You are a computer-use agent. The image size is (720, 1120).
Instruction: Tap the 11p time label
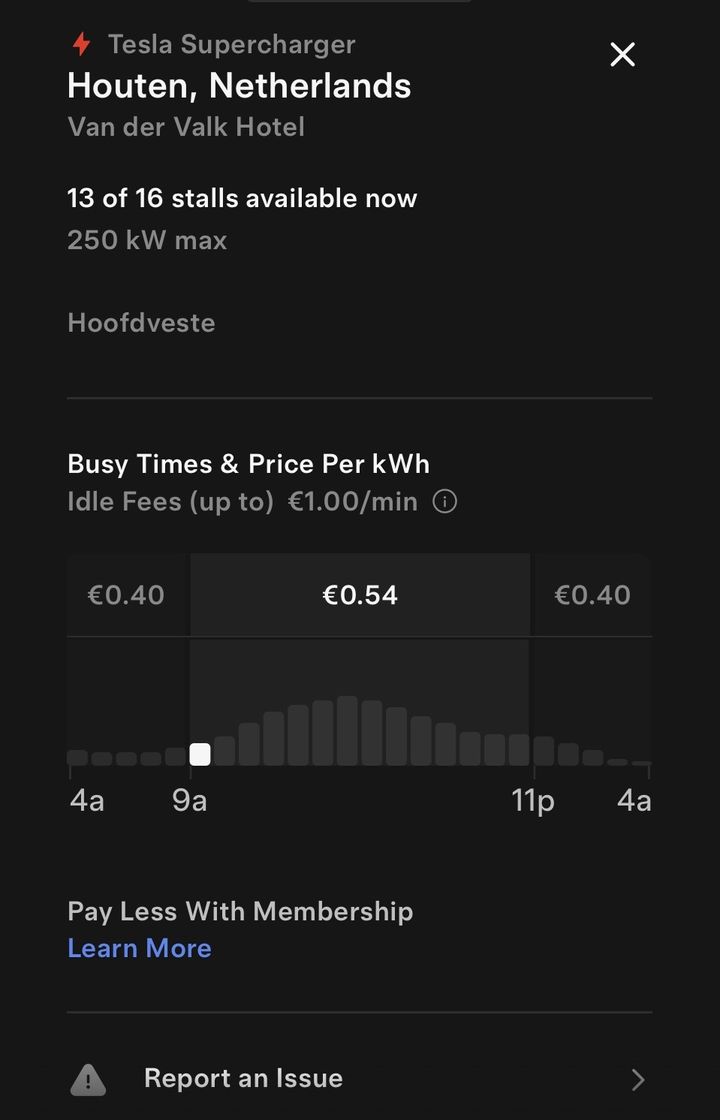(x=533, y=801)
